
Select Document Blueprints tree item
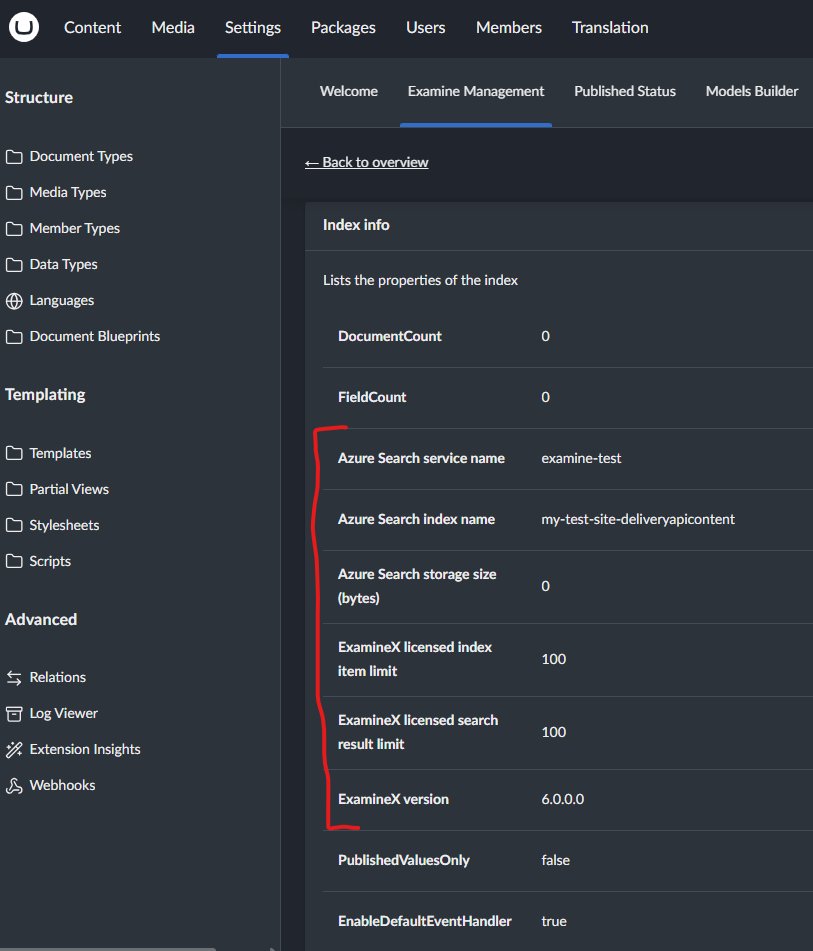point(95,336)
